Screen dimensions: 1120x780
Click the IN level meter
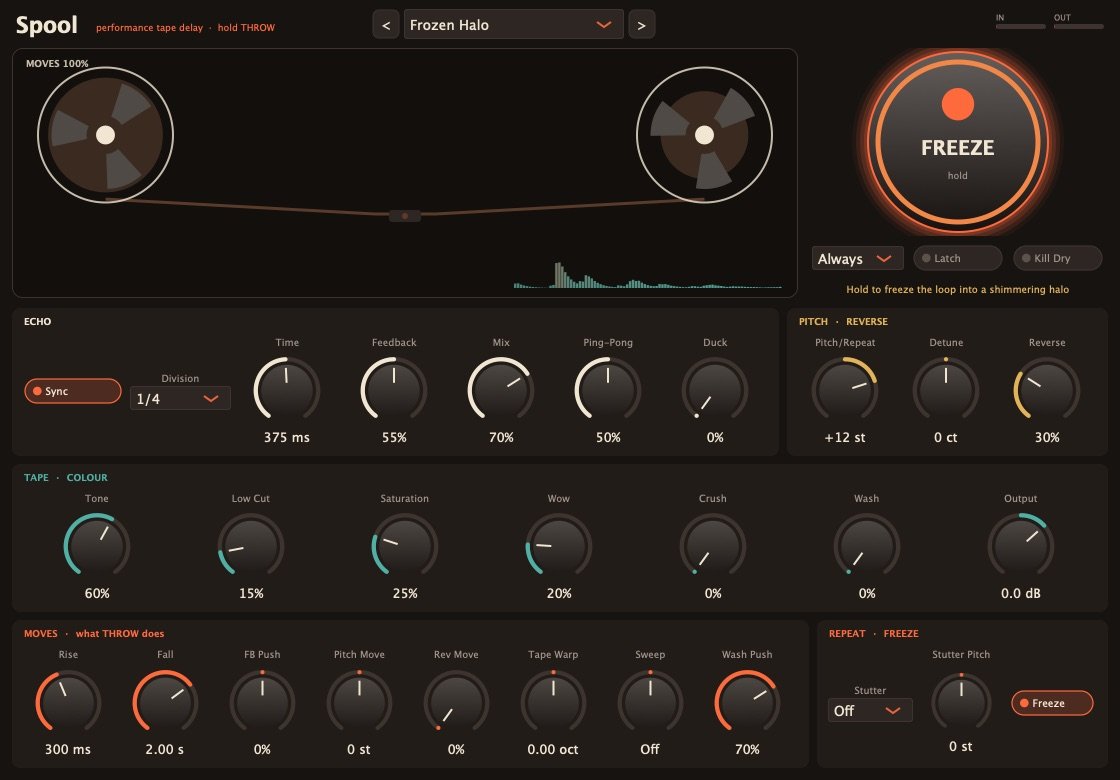(x=1021, y=26)
